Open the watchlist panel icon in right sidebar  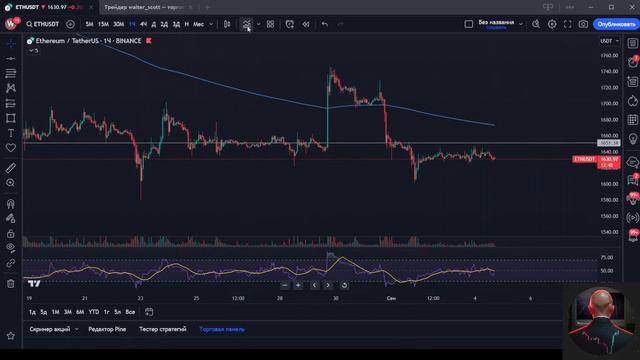(633, 43)
